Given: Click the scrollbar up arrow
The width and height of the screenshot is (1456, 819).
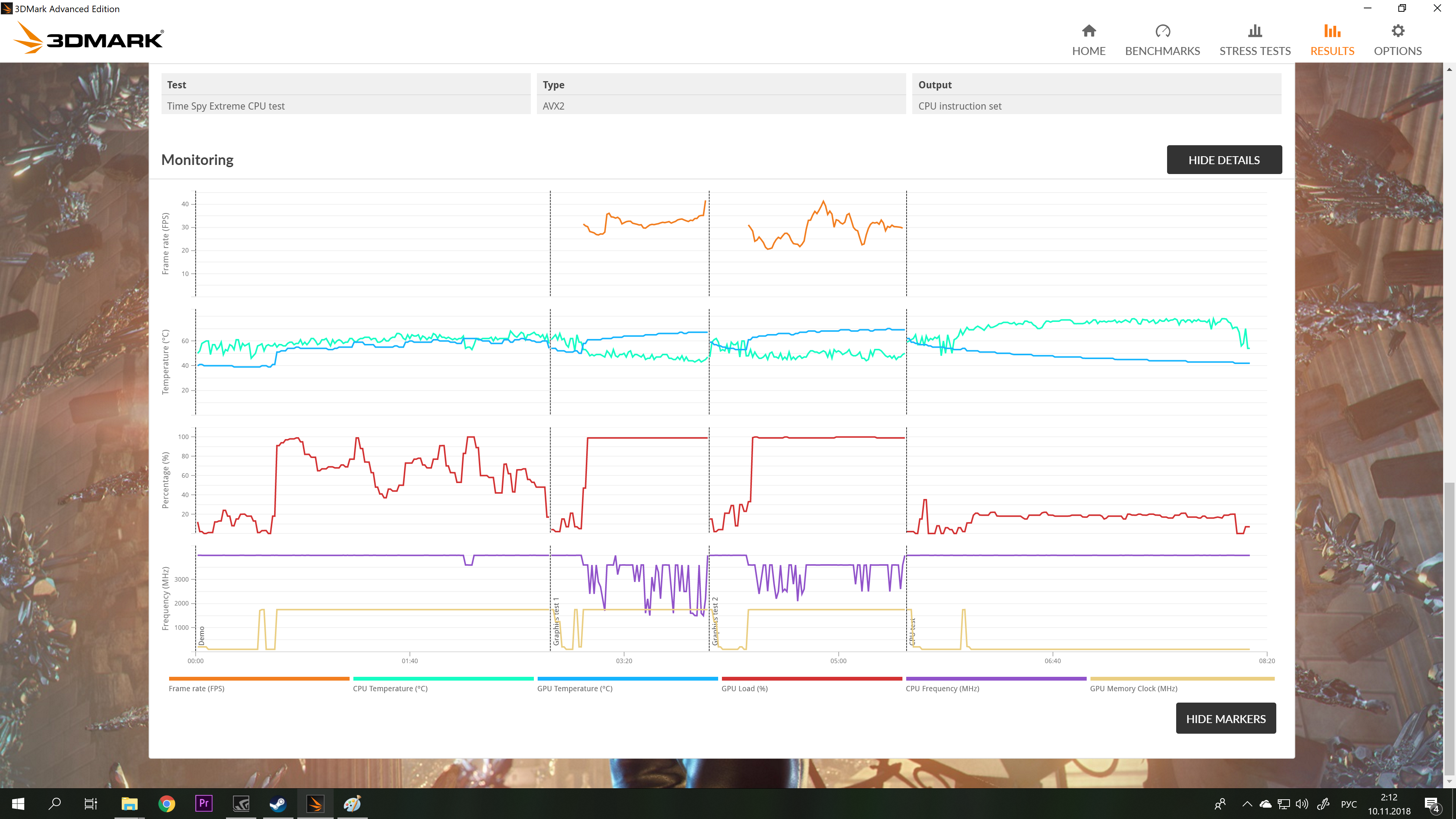Looking at the screenshot, I should (1449, 69).
